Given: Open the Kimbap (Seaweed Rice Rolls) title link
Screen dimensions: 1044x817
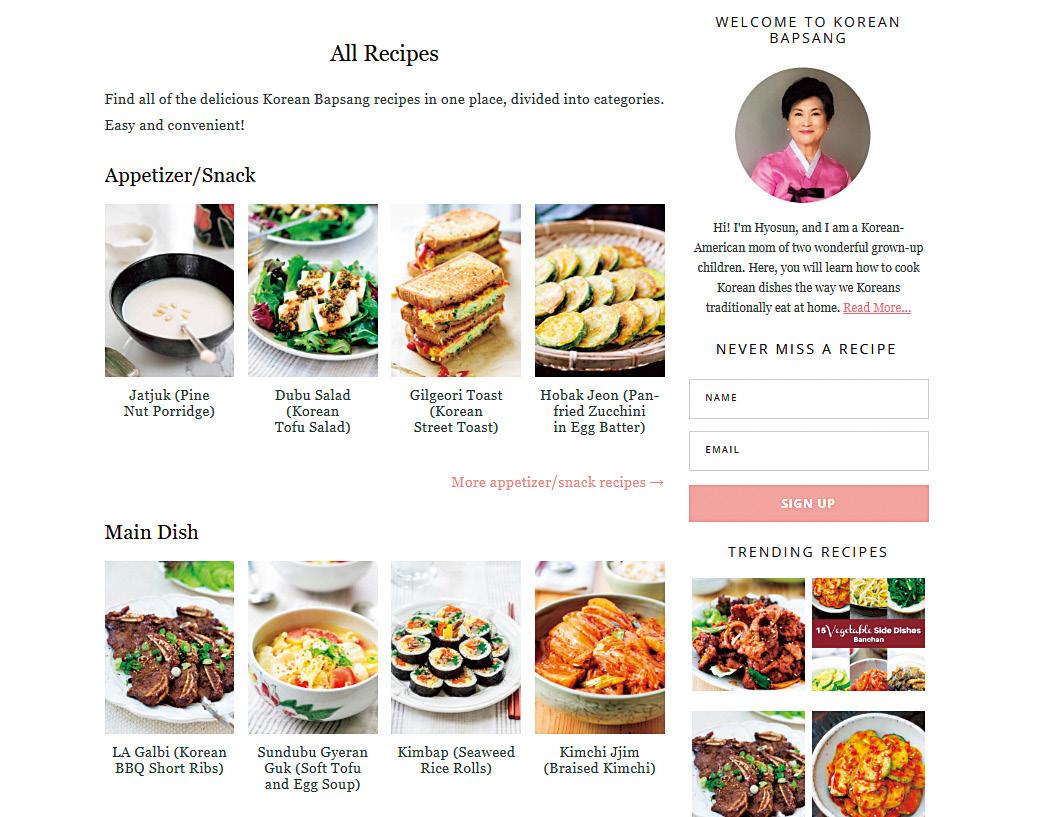Looking at the screenshot, I should [x=456, y=760].
